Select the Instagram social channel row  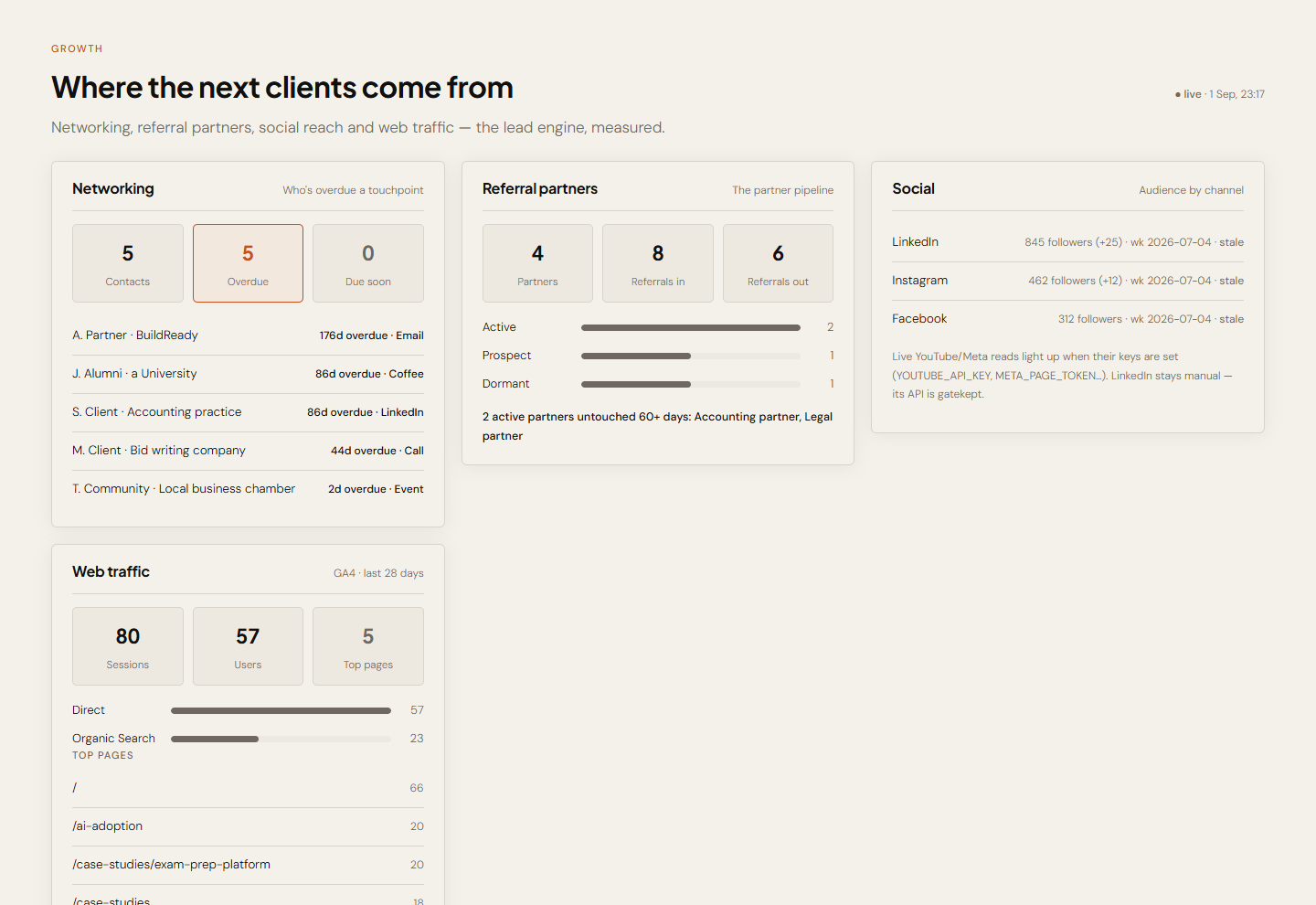[1067, 281]
